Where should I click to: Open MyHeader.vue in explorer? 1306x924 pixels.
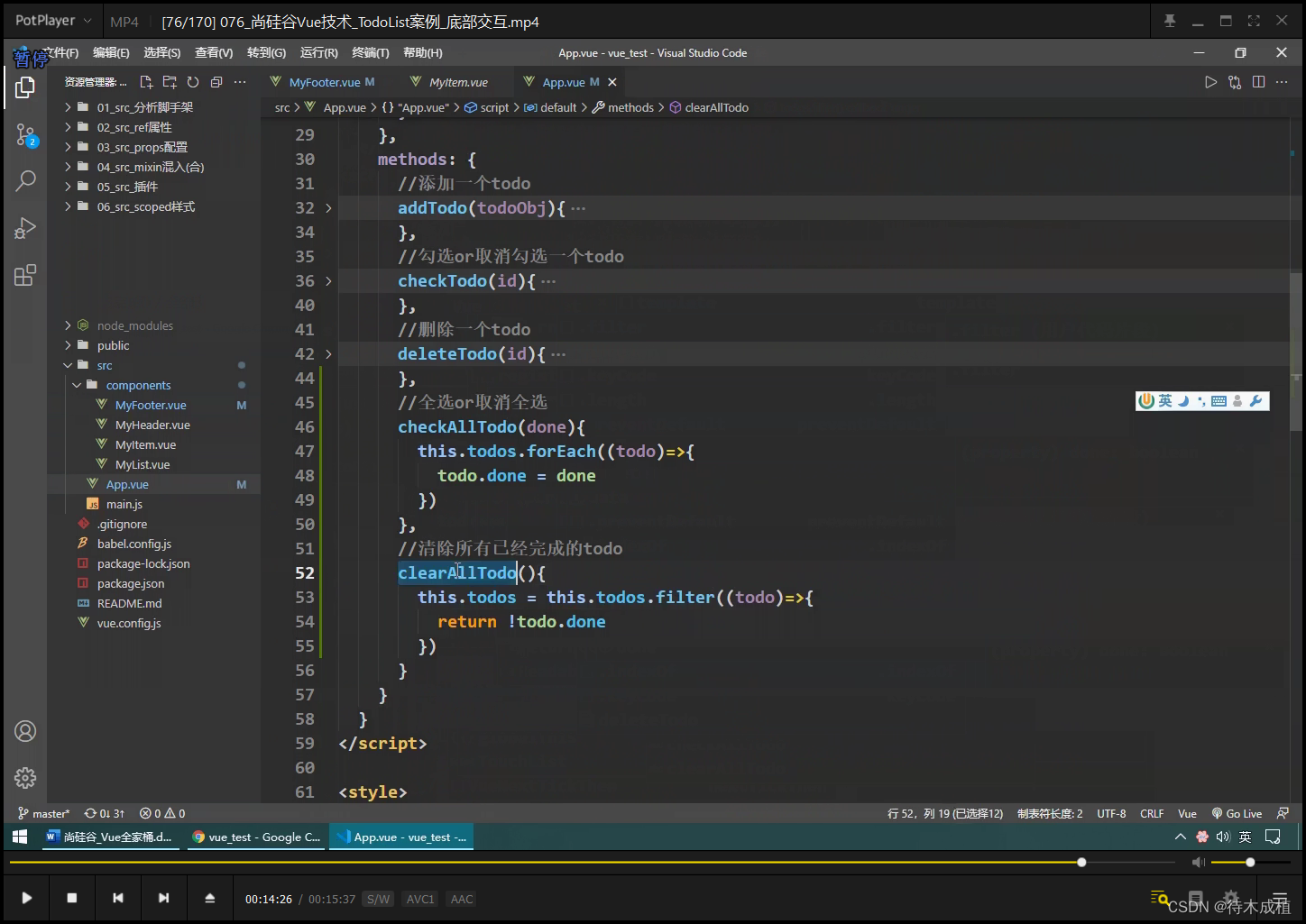click(153, 425)
